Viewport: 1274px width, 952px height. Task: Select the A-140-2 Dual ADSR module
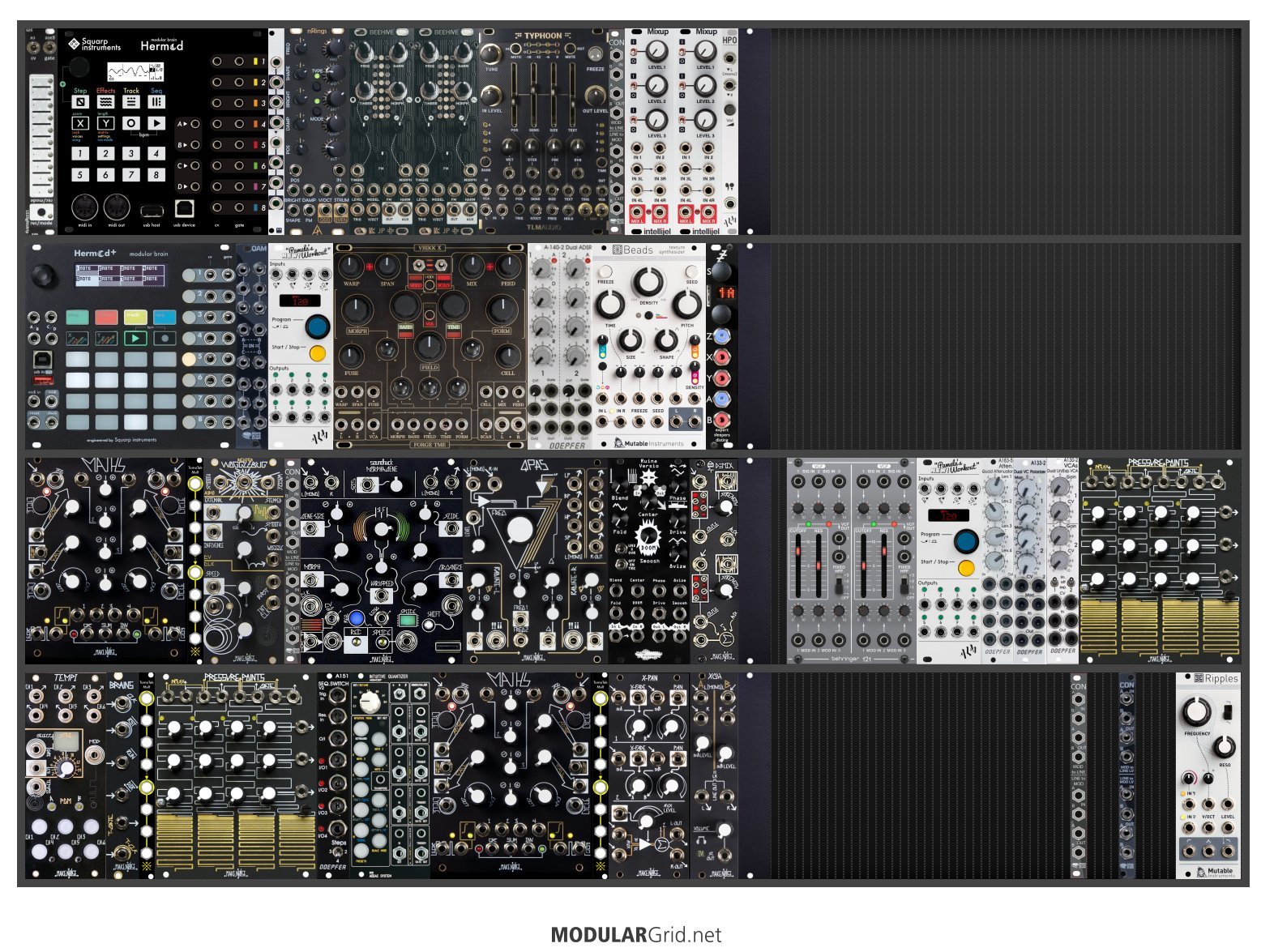[560, 346]
